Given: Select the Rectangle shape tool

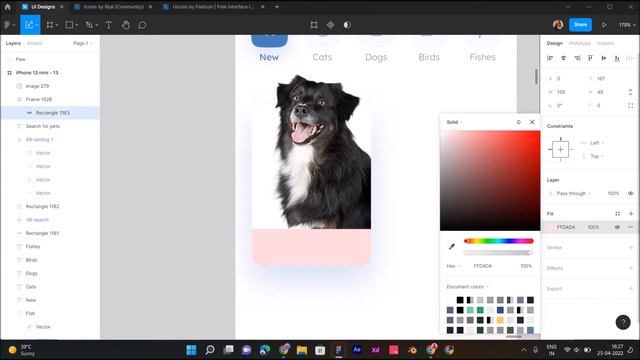Looking at the screenshot, I should (69, 25).
